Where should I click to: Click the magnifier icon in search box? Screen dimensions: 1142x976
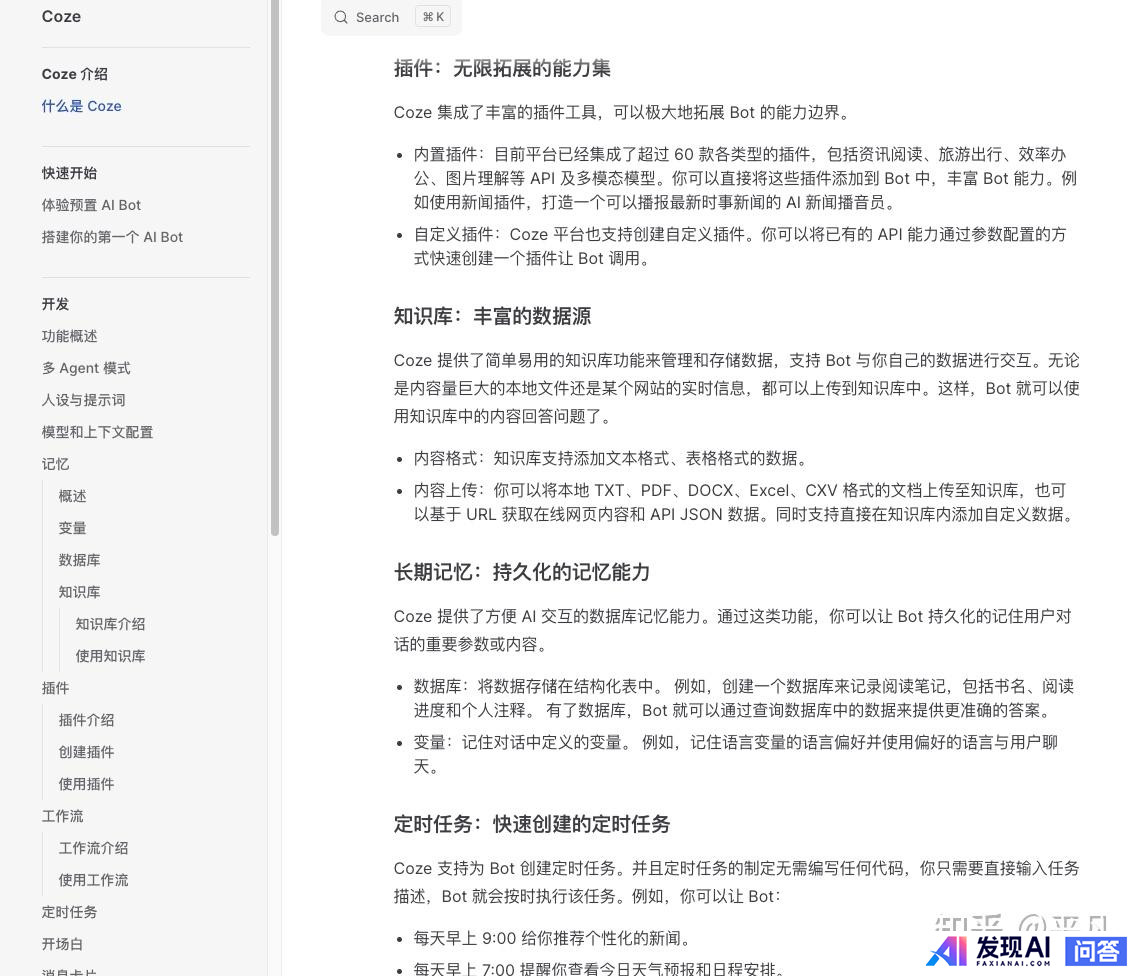[342, 17]
